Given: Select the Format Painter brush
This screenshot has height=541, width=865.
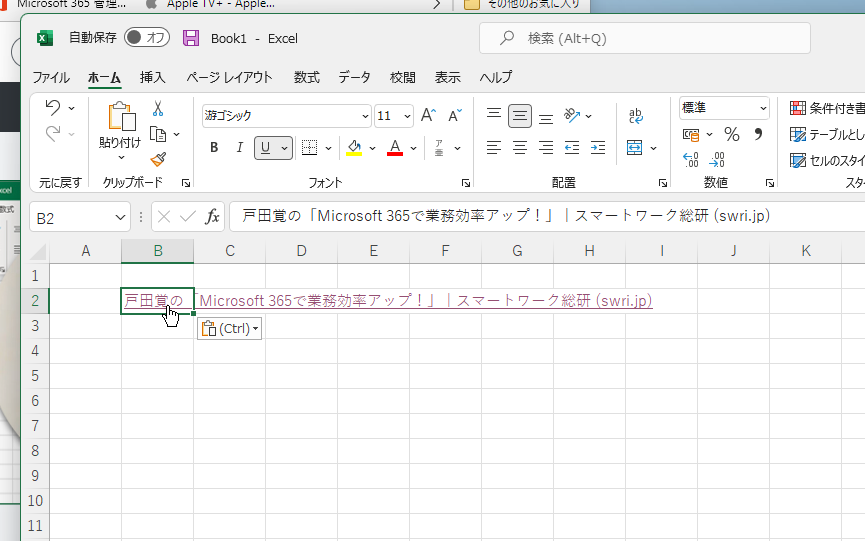Looking at the screenshot, I should pyautogui.click(x=158, y=159).
